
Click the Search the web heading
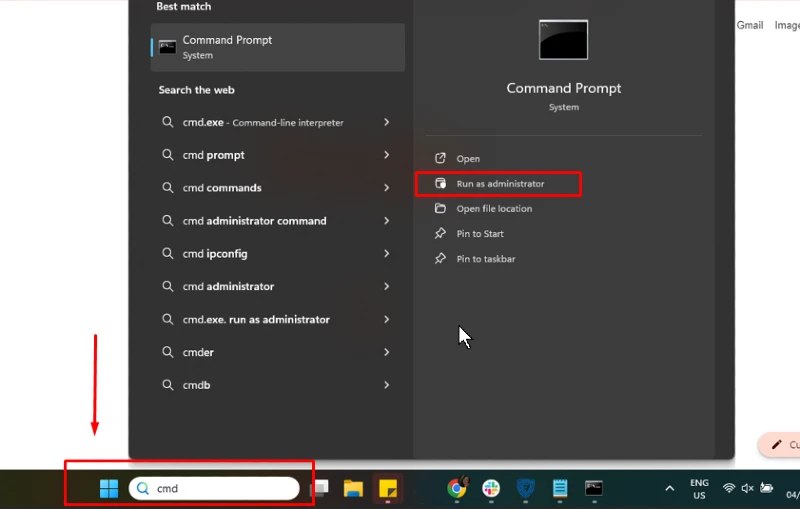pyautogui.click(x=196, y=90)
